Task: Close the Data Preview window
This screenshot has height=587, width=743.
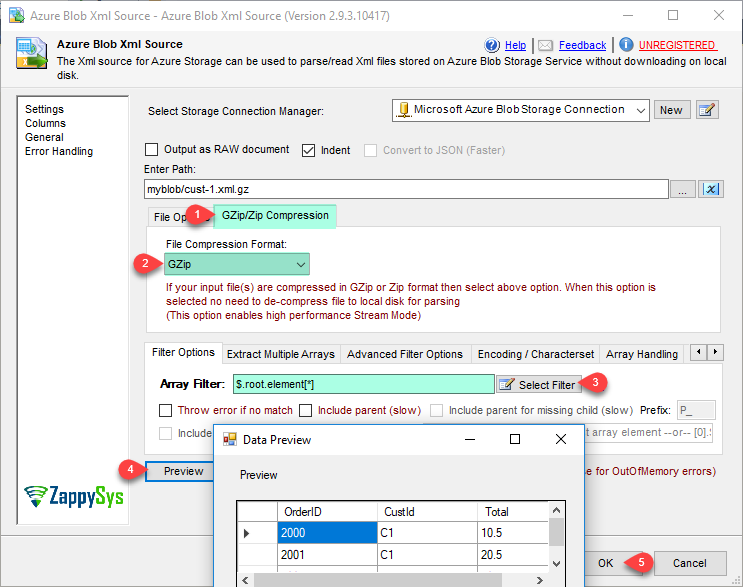Action: point(561,440)
